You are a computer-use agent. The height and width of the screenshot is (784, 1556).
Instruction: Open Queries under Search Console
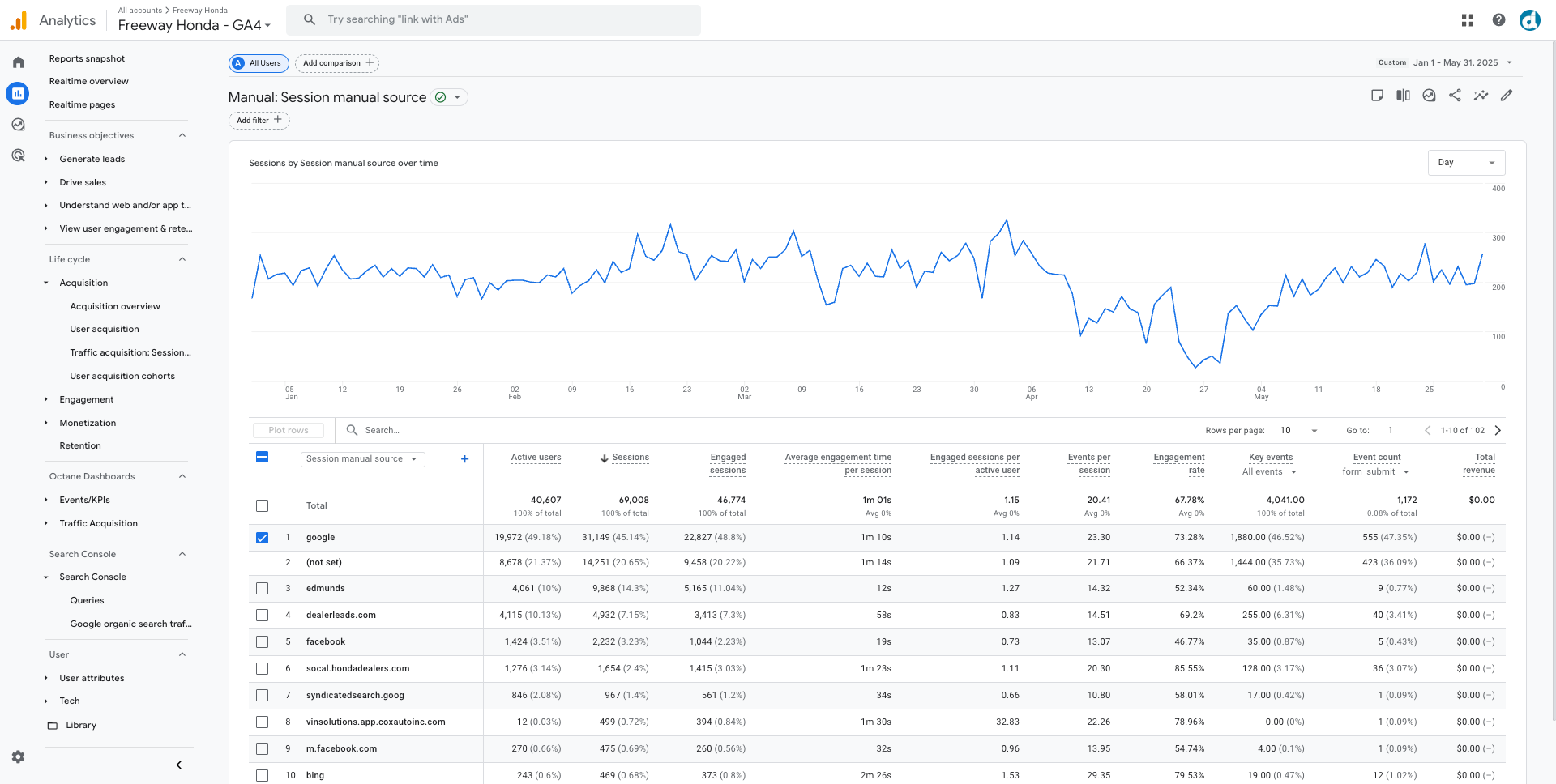[87, 600]
